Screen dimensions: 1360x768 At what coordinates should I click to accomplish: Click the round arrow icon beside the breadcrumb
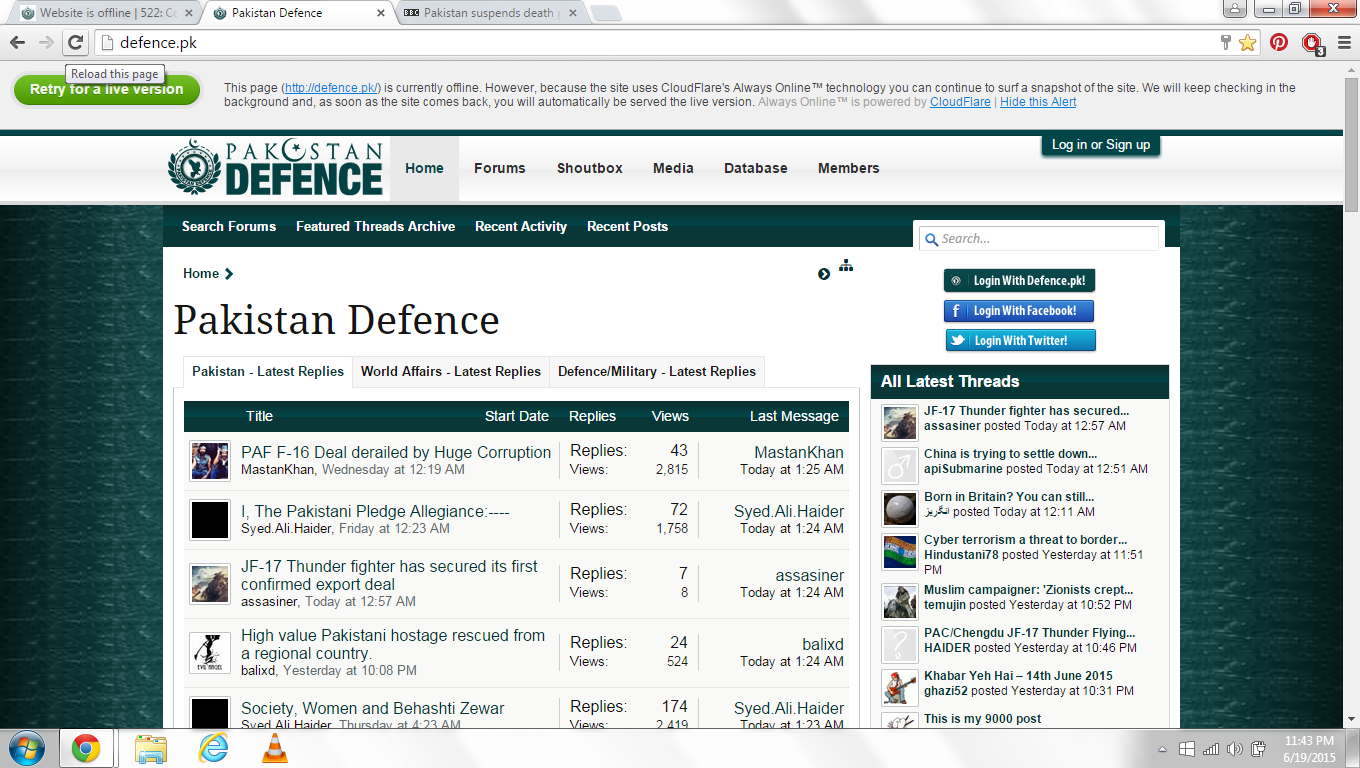click(x=824, y=274)
